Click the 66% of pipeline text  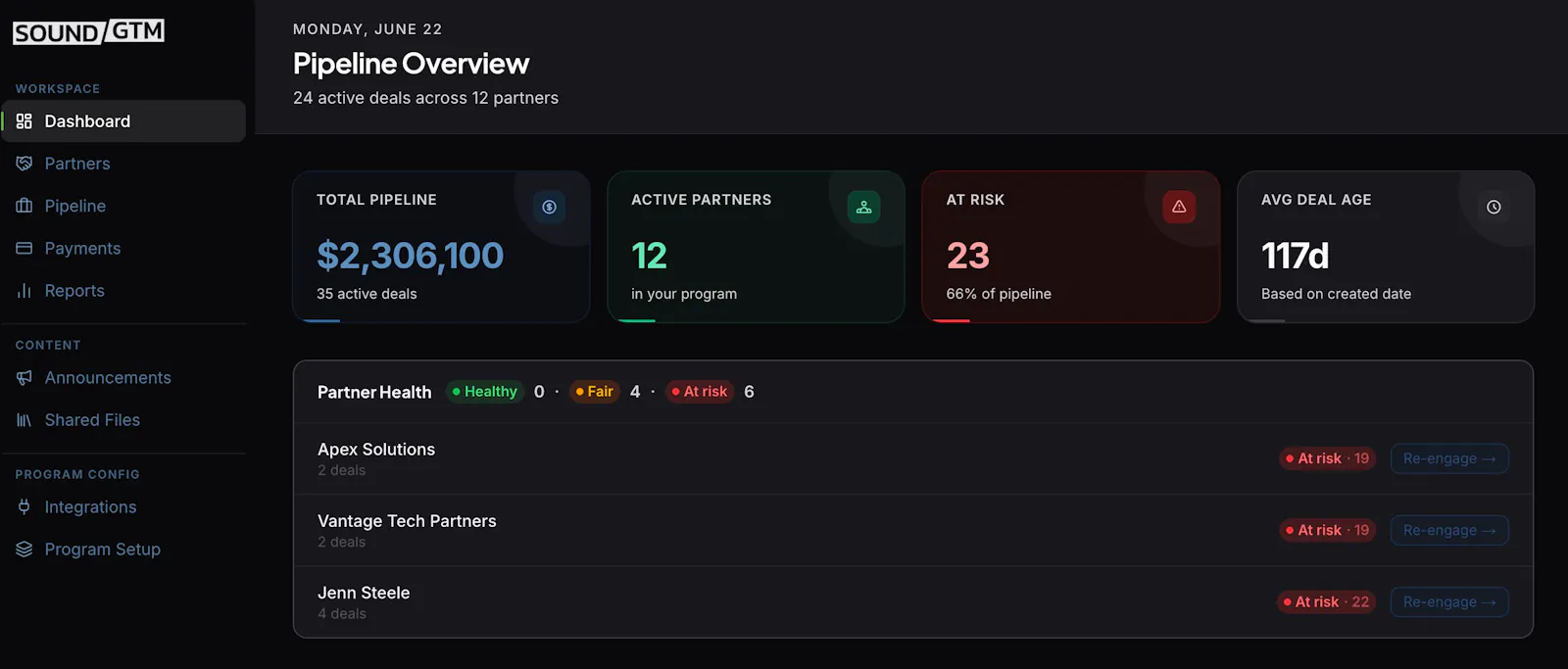999,294
